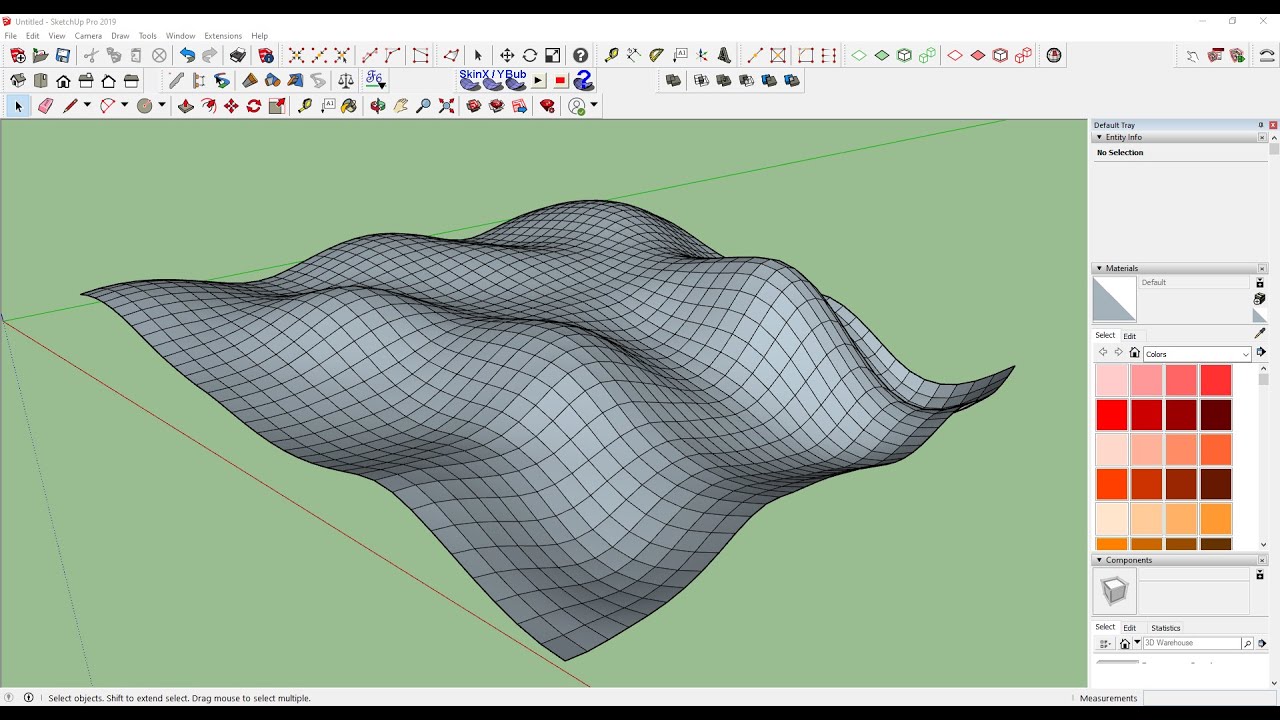Activate the Pencil Line tool
1280x720 pixels.
70,106
